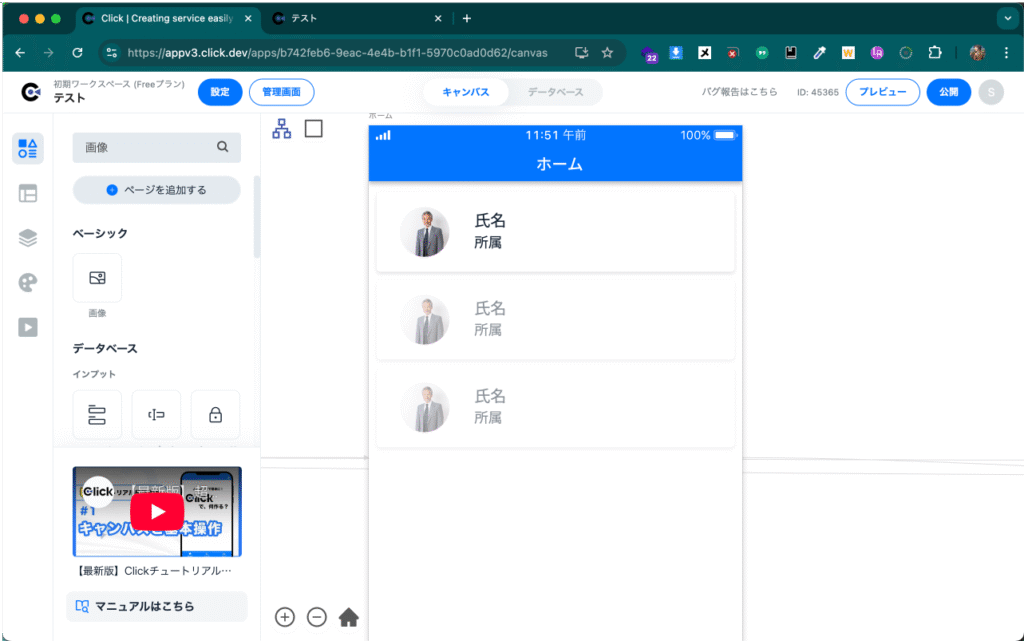1024x641 pixels.
Task: Select the 氏名 text in first card
Action: tap(490, 221)
